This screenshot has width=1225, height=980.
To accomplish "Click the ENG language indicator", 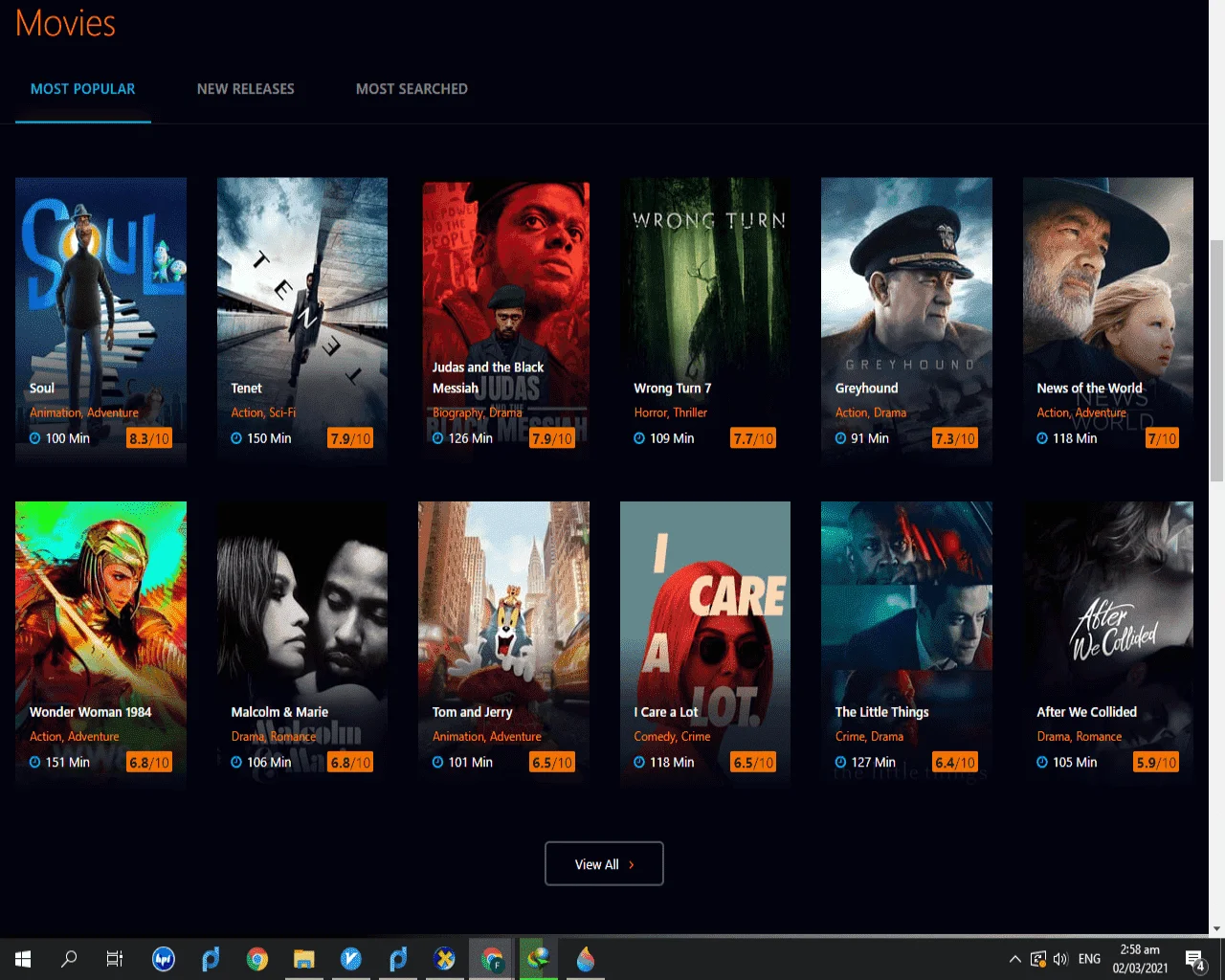I will 1089,959.
